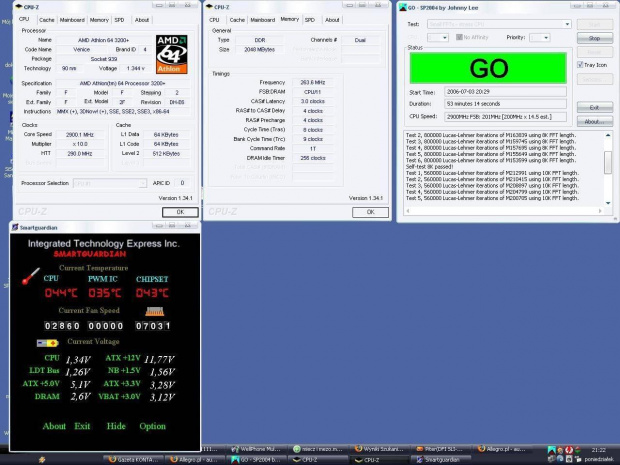The width and height of the screenshot is (620, 465).
Task: Click the SP2004 log vertical scrollbar thumb
Action: click(608, 162)
